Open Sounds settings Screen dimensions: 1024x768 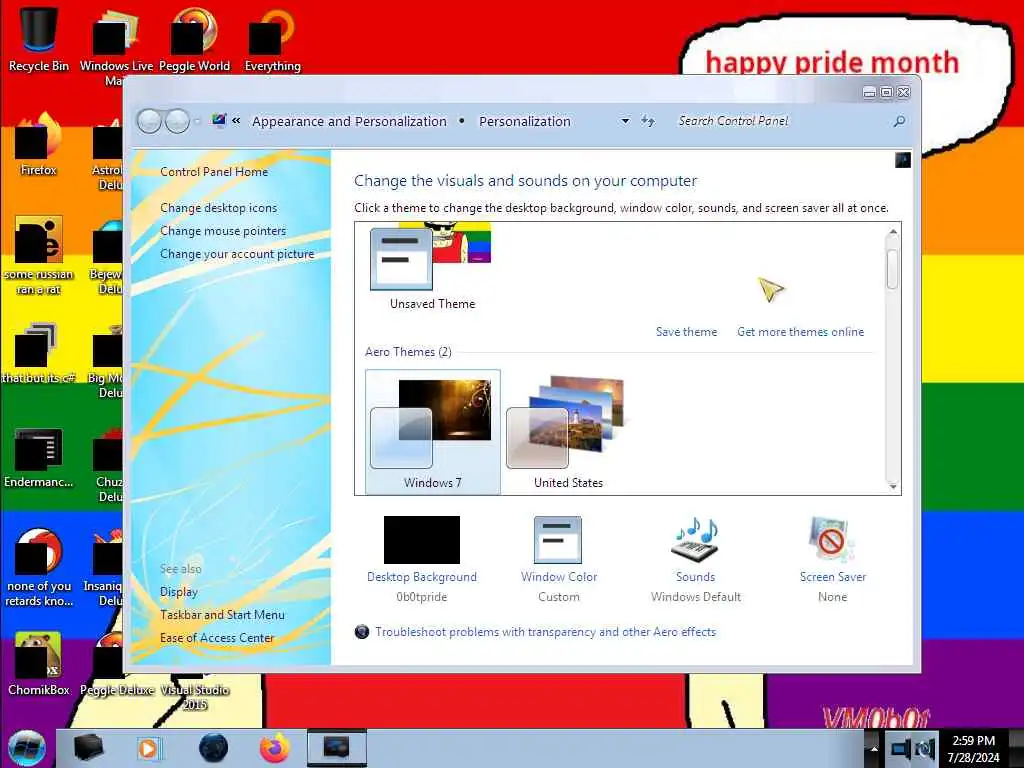point(696,559)
